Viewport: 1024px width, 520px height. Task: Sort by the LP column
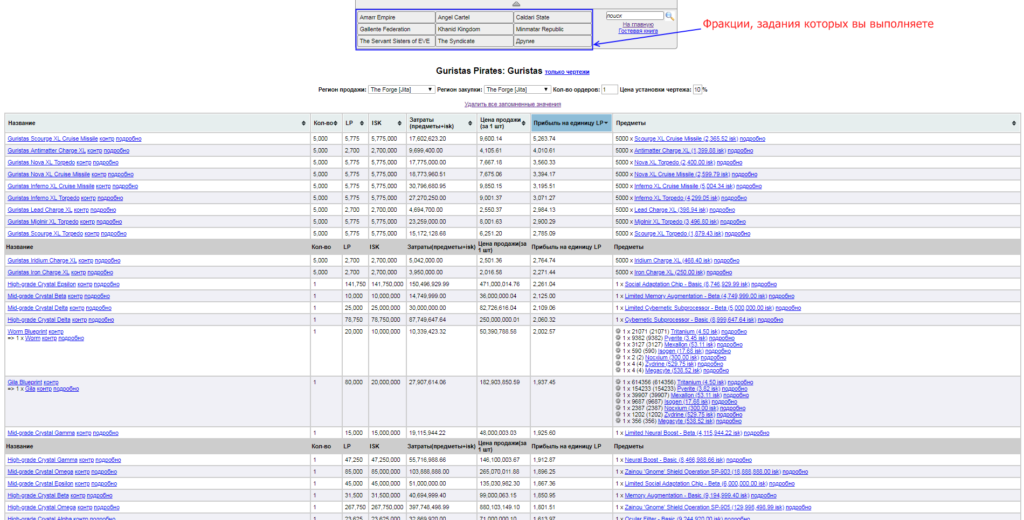click(355, 122)
